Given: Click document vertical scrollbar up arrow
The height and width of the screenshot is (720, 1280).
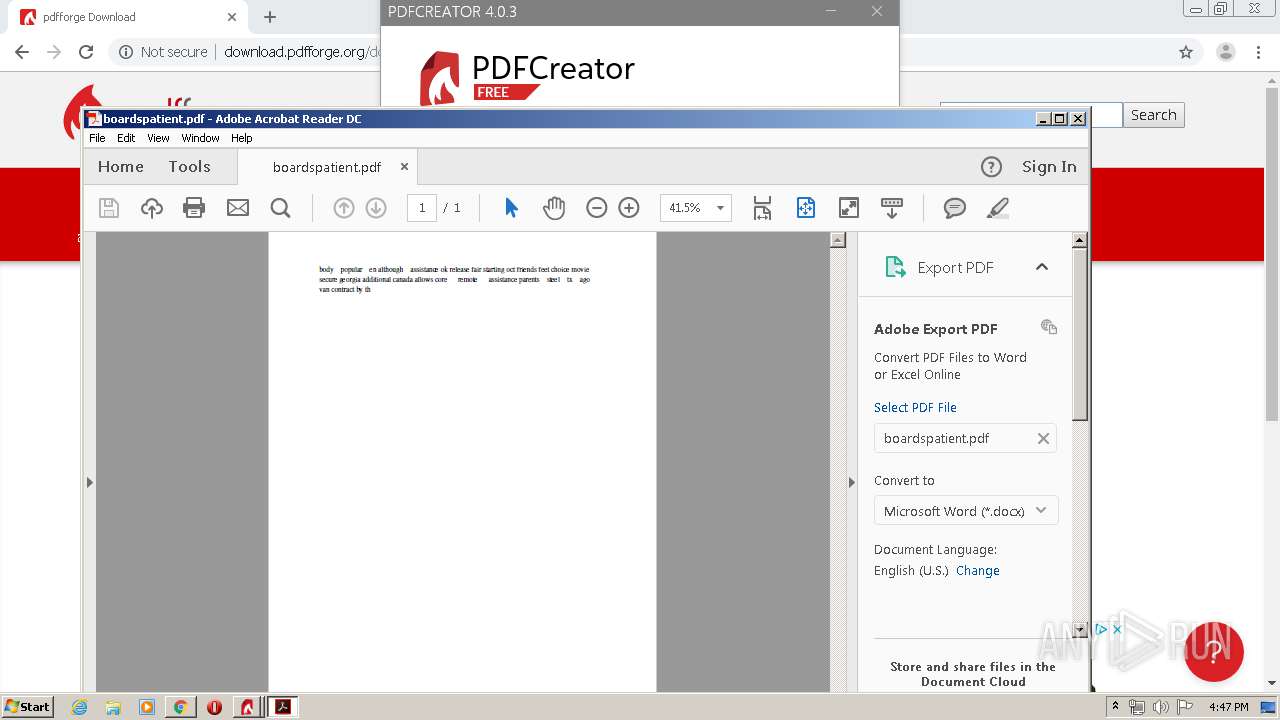Looking at the screenshot, I should click(x=838, y=240).
